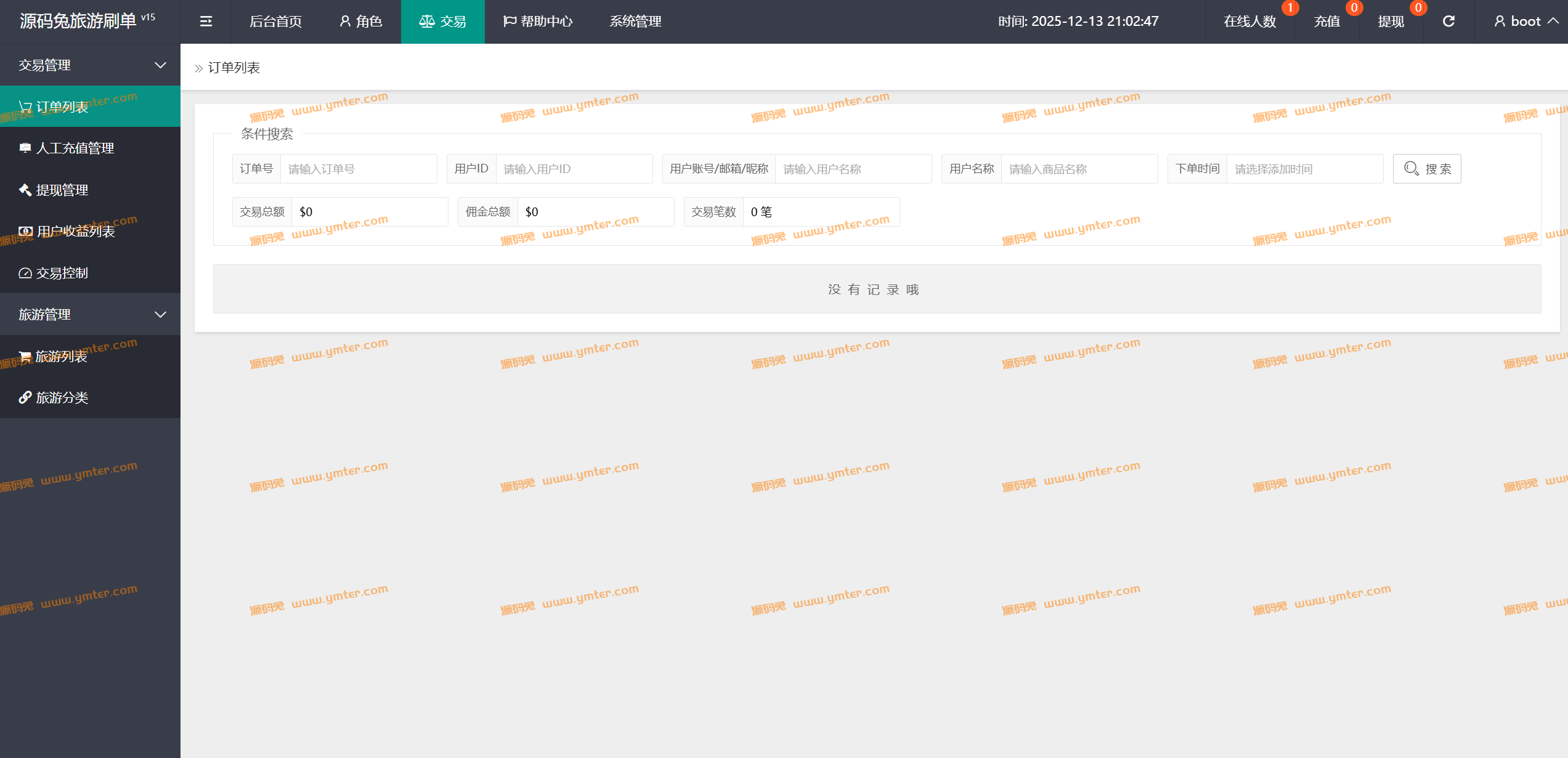The height and width of the screenshot is (758, 1568).
Task: Click the refresh icon in top bar
Action: click(1448, 22)
